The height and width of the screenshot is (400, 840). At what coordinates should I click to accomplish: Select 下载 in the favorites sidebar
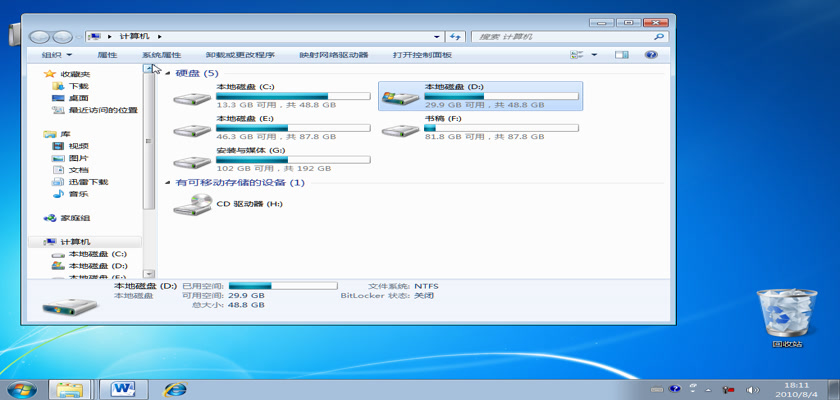[x=78, y=86]
